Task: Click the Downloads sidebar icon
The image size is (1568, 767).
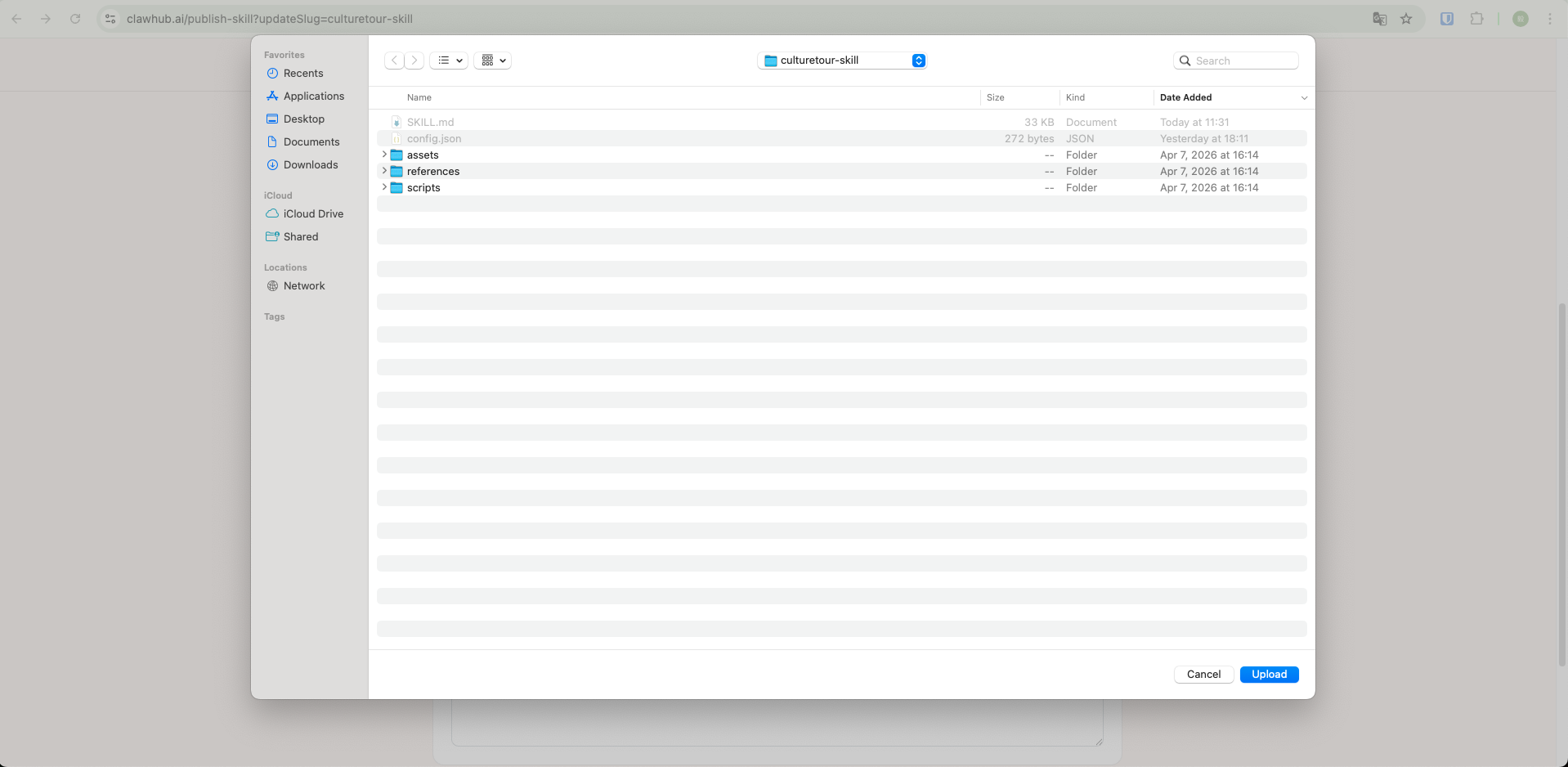Action: tap(272, 165)
